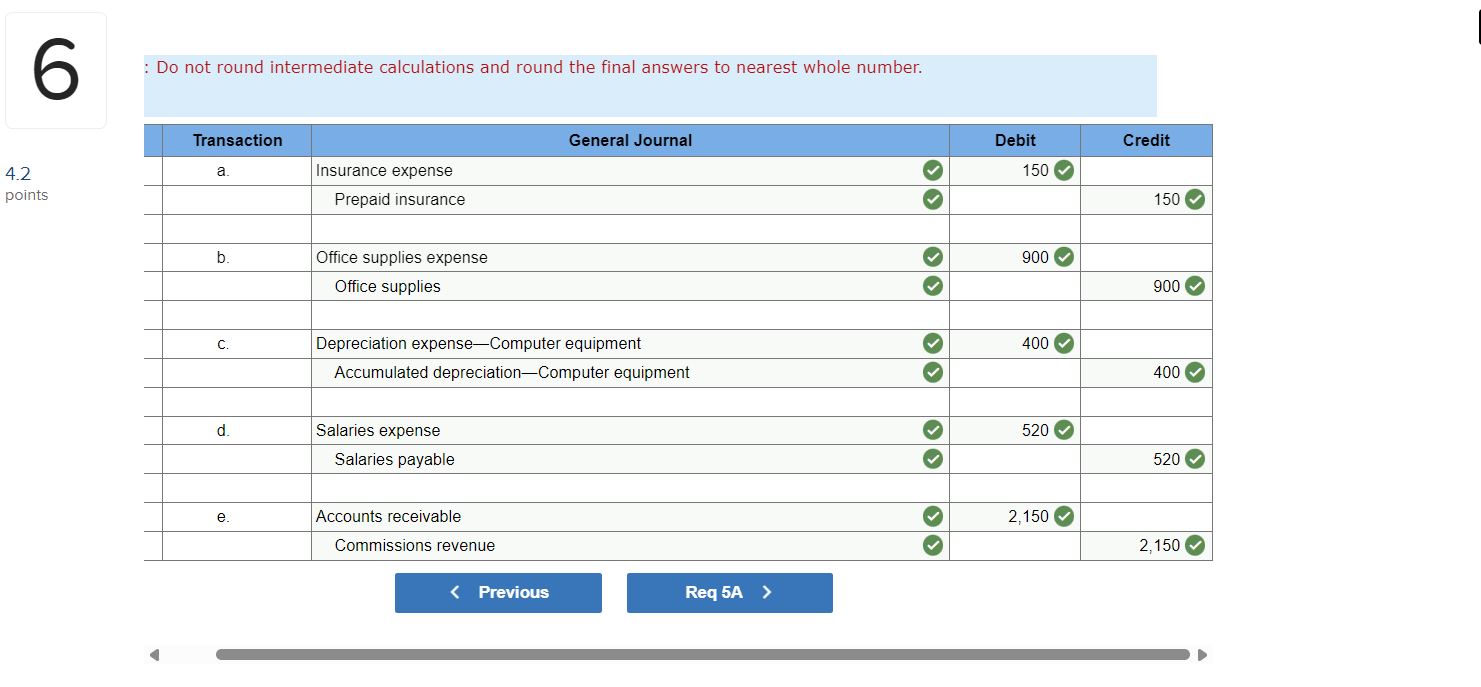This screenshot has height=687, width=1481.
Task: Click the Transaction column header
Action: coord(236,140)
